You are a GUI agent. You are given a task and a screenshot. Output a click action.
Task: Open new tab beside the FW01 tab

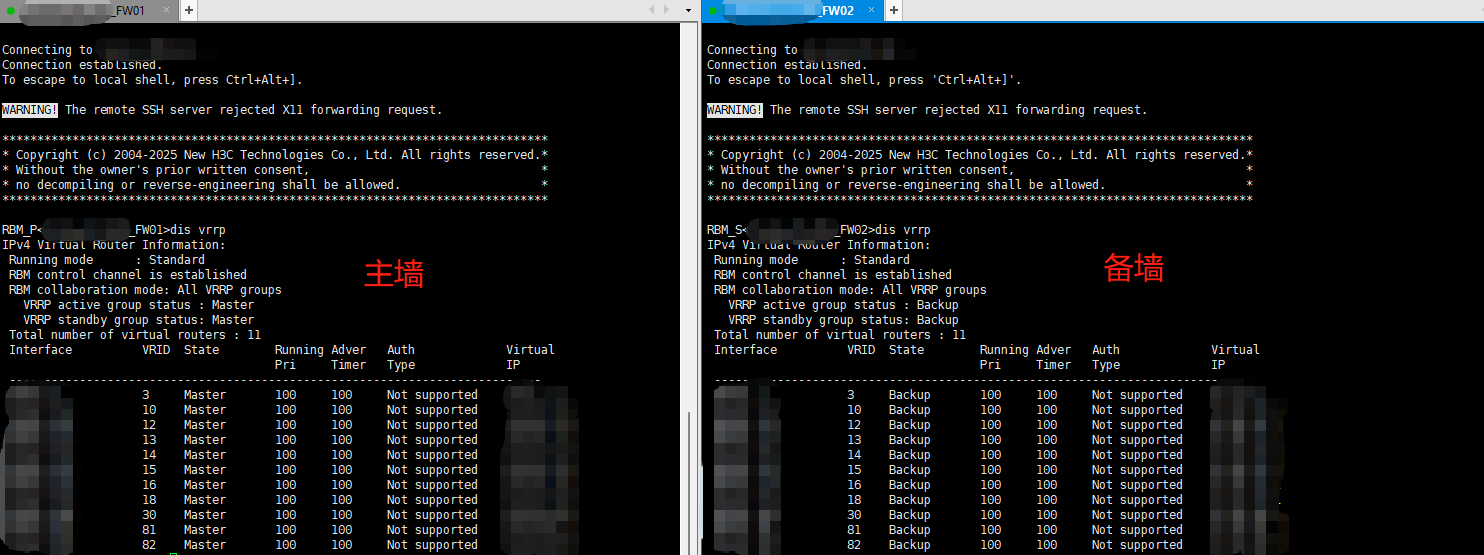(x=188, y=10)
